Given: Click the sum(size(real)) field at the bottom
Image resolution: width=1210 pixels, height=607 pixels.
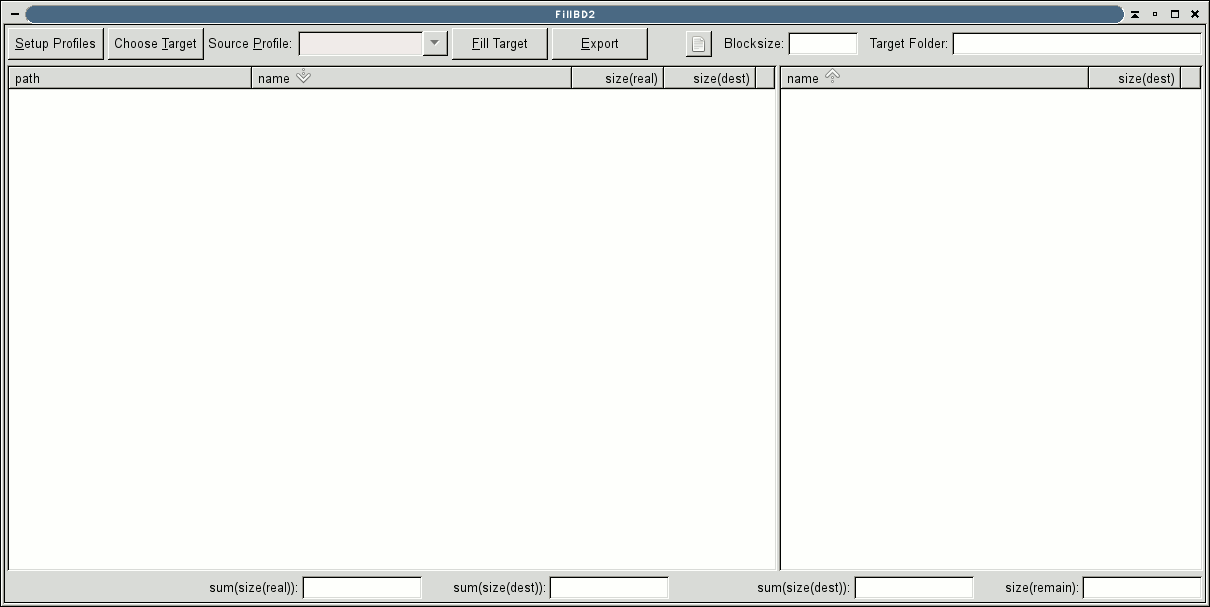Looking at the screenshot, I should click(362, 588).
